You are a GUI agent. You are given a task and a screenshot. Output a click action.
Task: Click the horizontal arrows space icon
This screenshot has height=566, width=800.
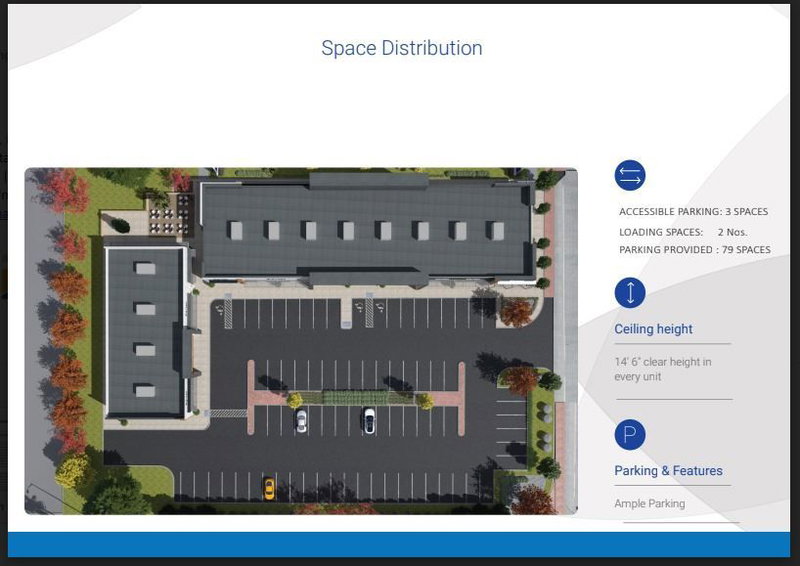(630, 176)
